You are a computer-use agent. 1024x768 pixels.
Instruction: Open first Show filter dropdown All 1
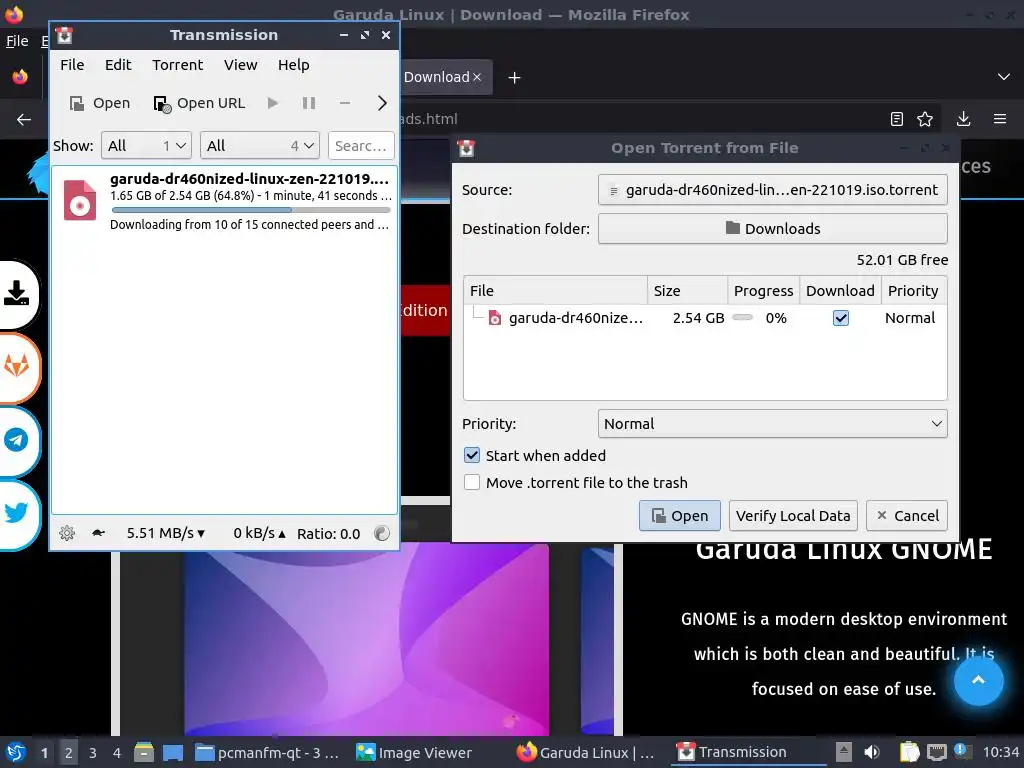146,146
